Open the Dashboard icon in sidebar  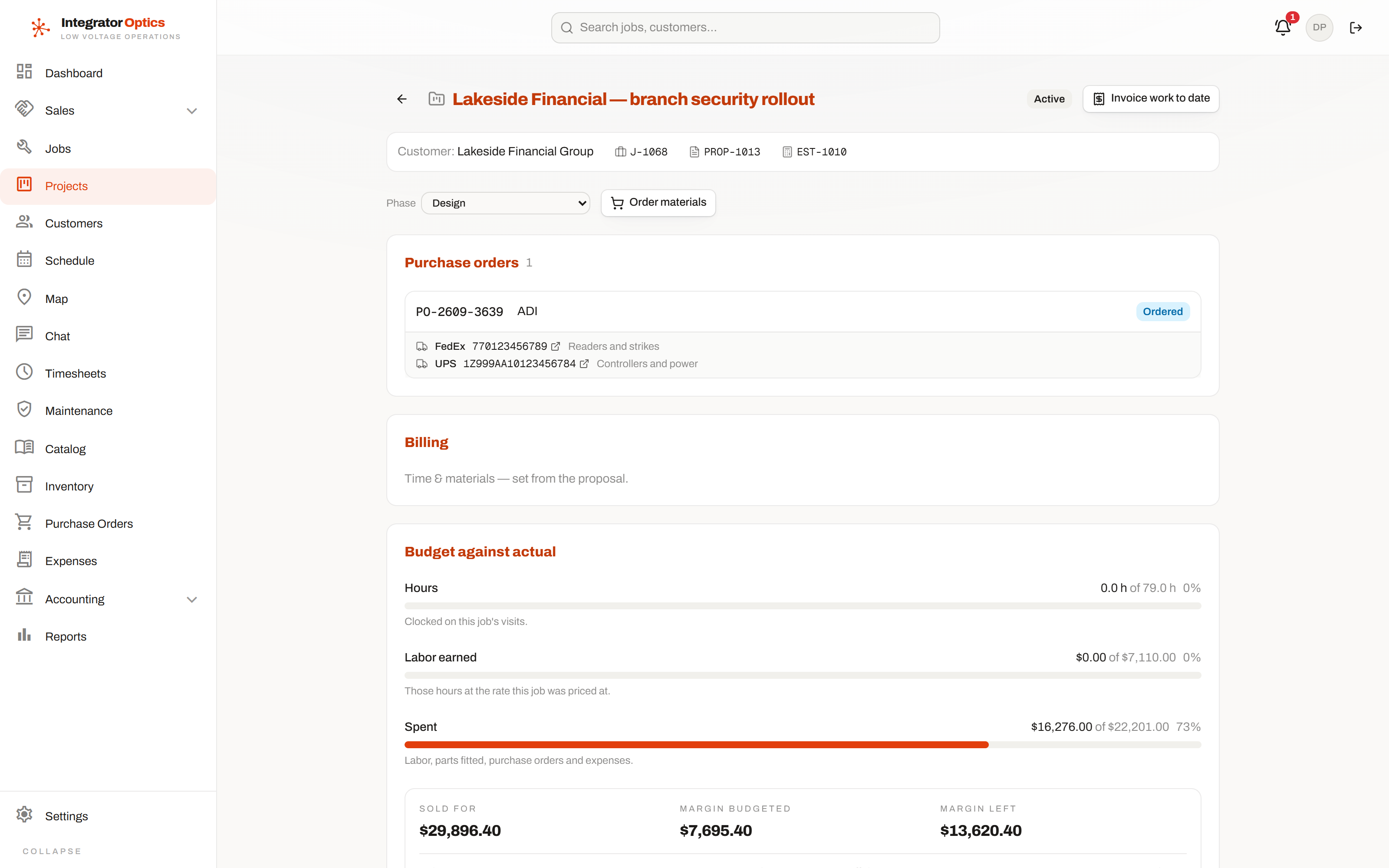24,72
